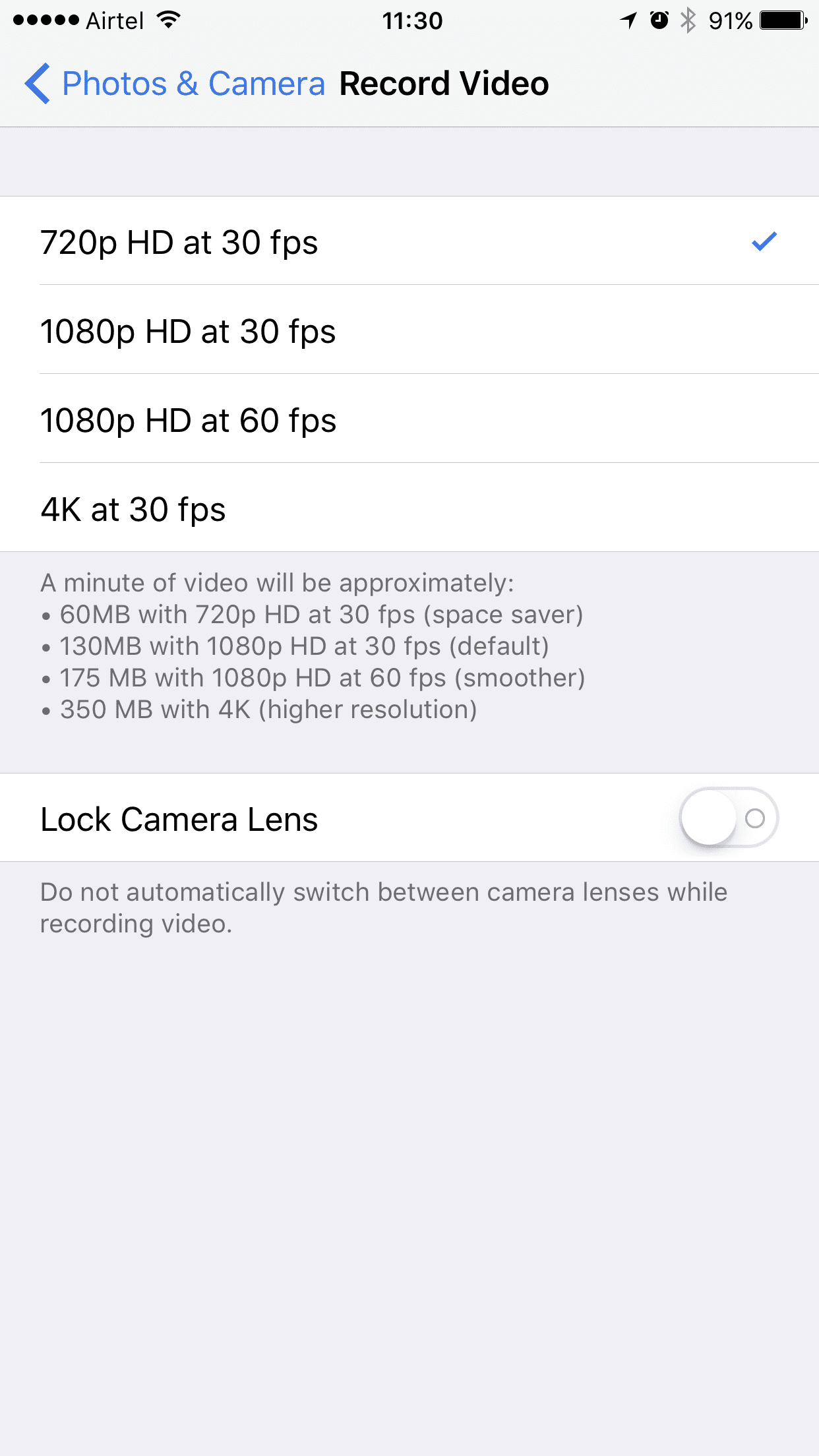
Task: Tap the 91% battery percentage text
Action: (x=731, y=21)
